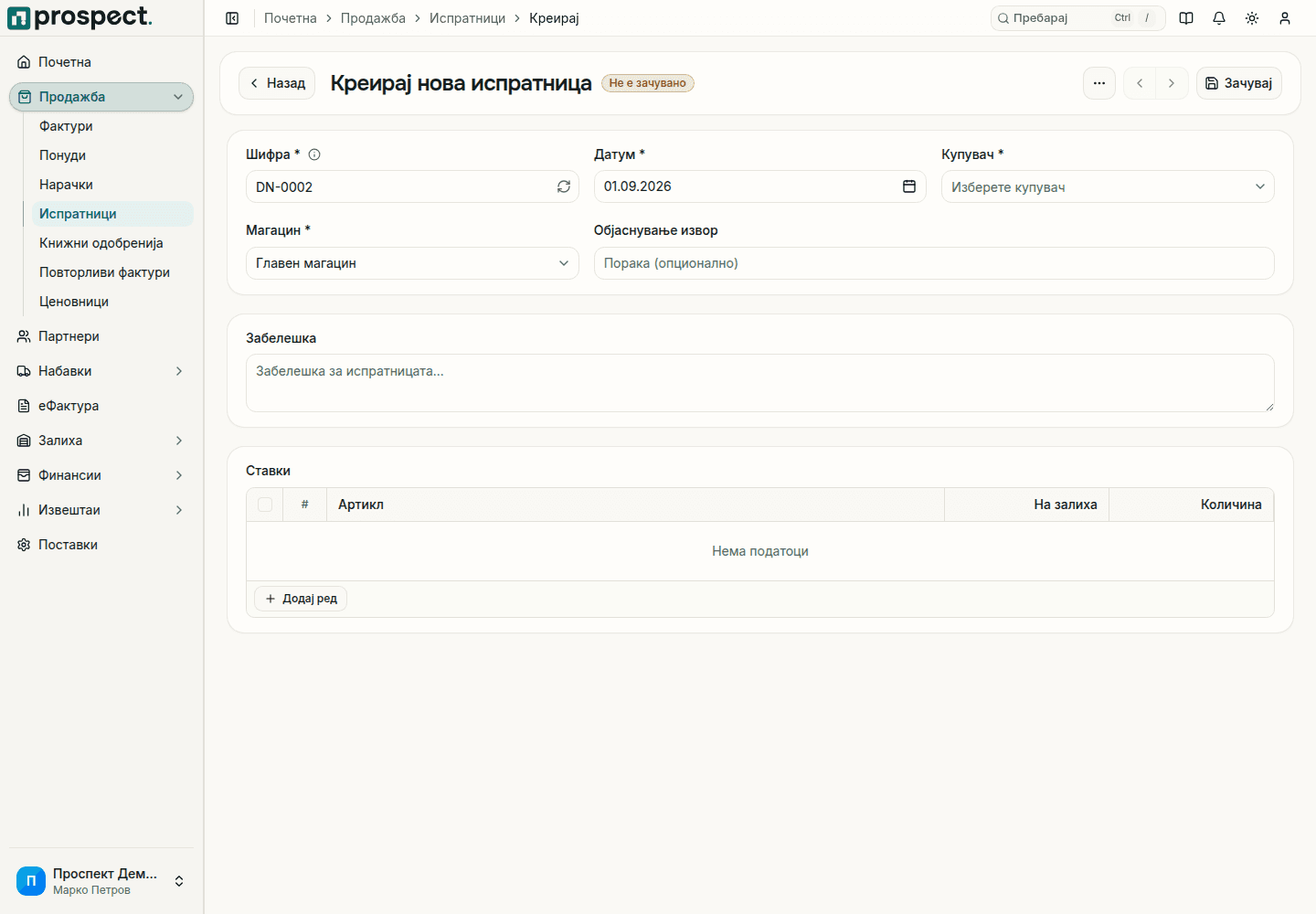Go to previous record arrow
Screen dimensions: 1316x914
[1140, 83]
